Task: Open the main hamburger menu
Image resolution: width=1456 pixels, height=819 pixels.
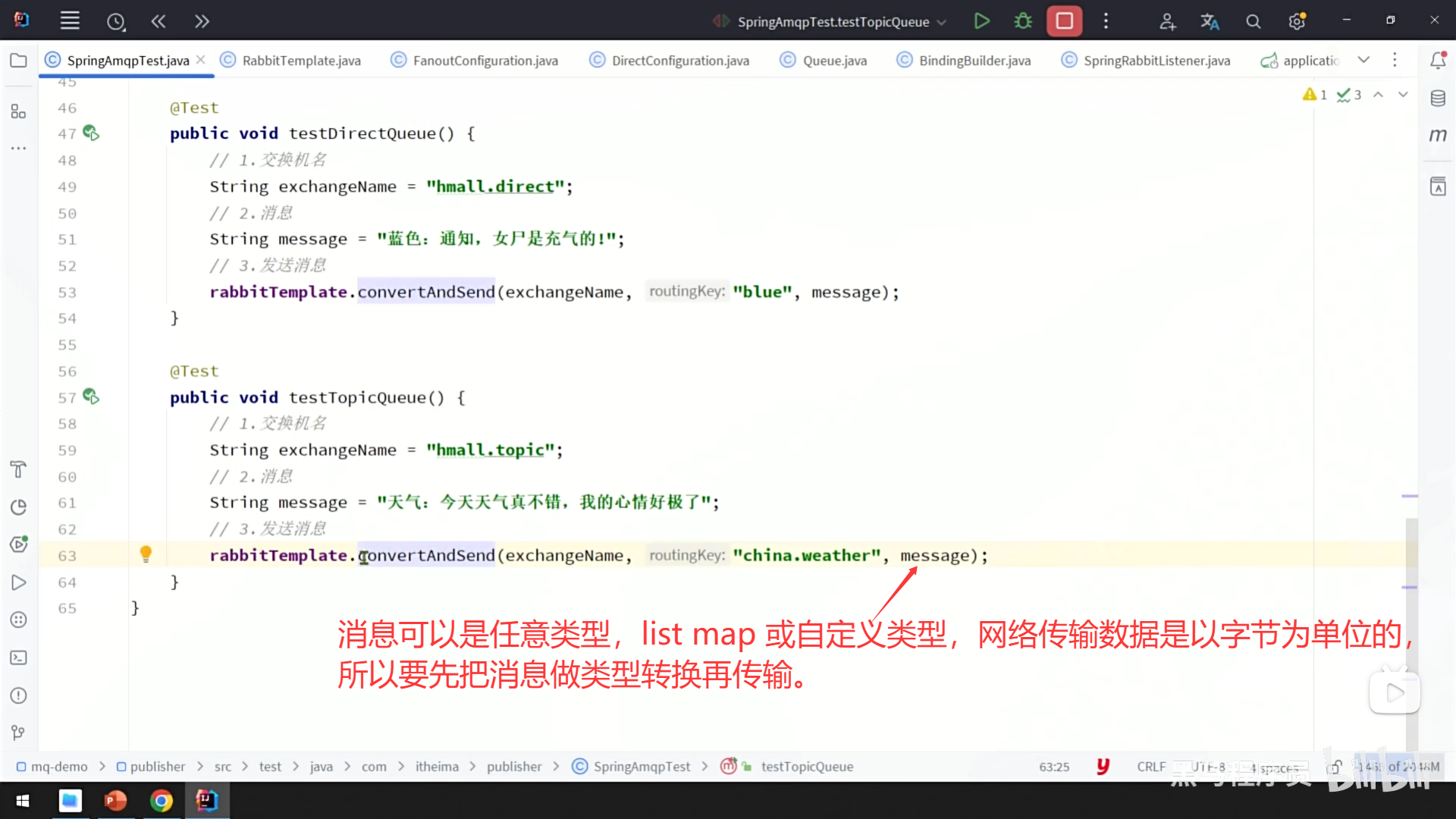Action: coord(70,21)
